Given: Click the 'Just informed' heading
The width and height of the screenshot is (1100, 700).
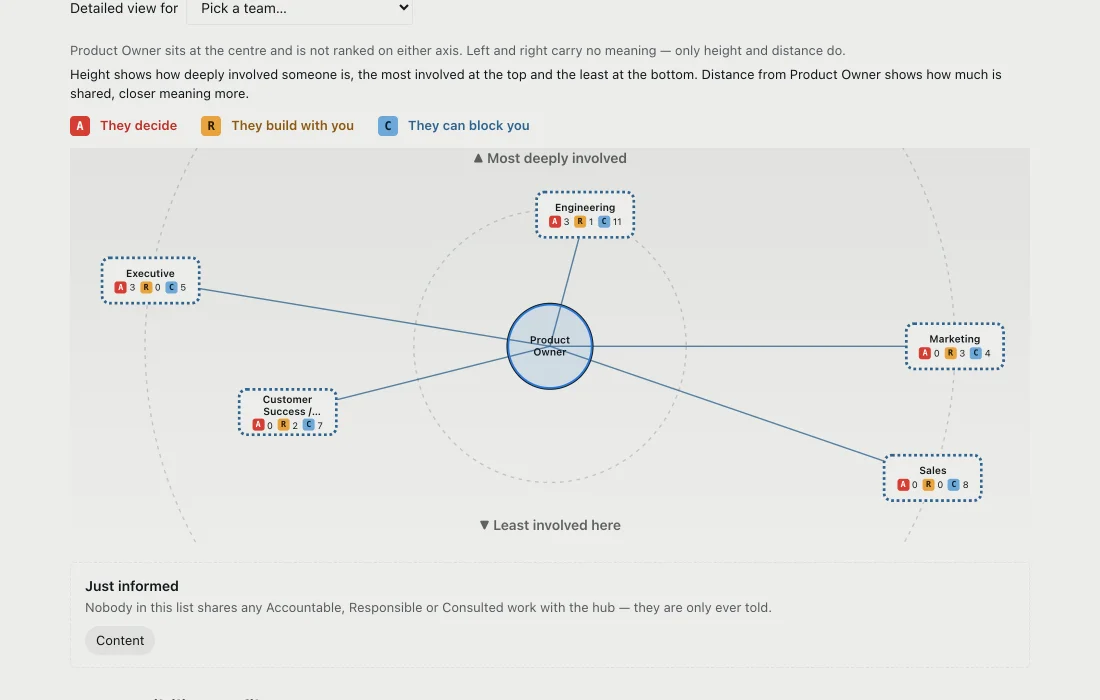Looking at the screenshot, I should pyautogui.click(x=132, y=586).
